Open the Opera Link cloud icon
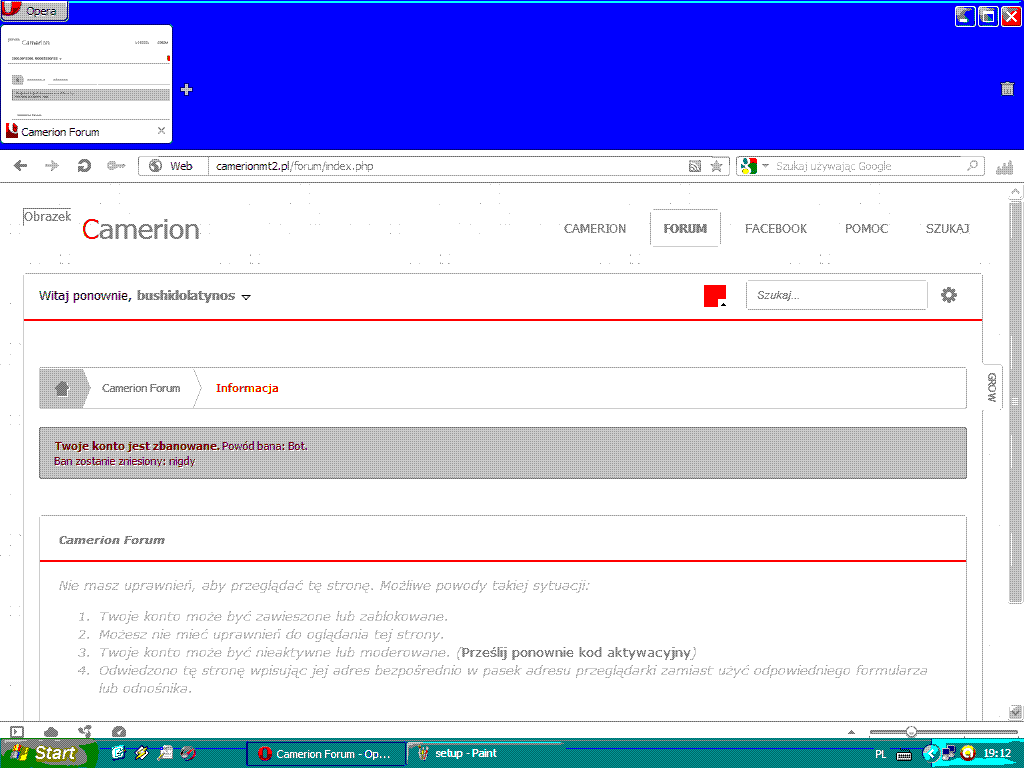This screenshot has width=1024, height=768. [51, 732]
